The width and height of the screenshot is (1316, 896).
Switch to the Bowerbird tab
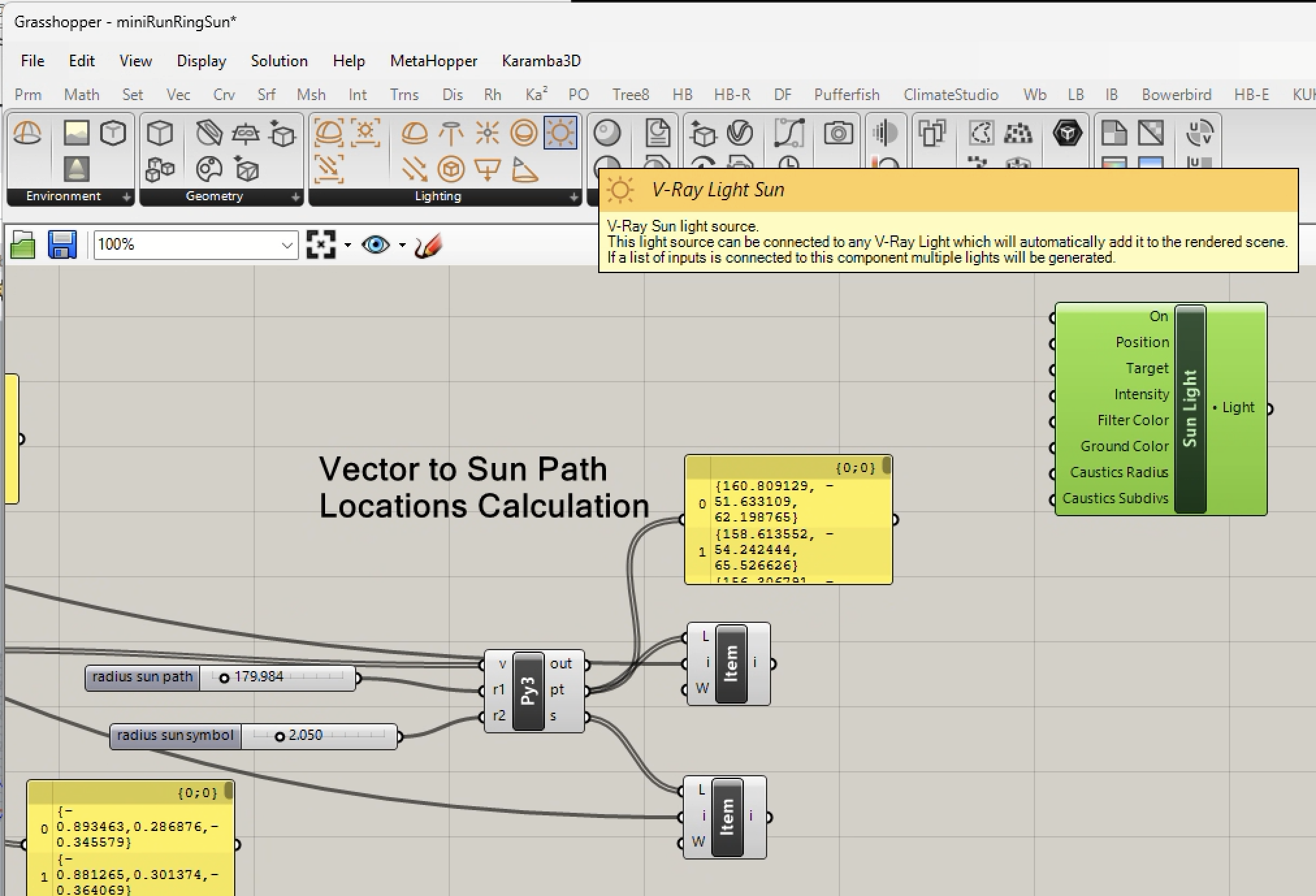(x=1176, y=95)
